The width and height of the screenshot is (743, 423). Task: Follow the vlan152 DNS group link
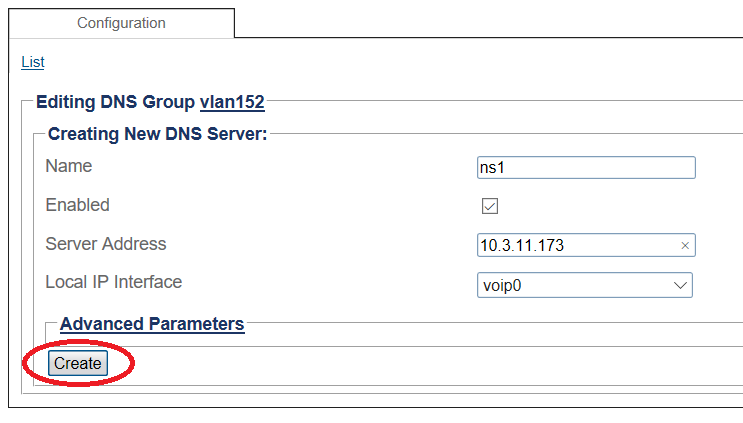232,102
